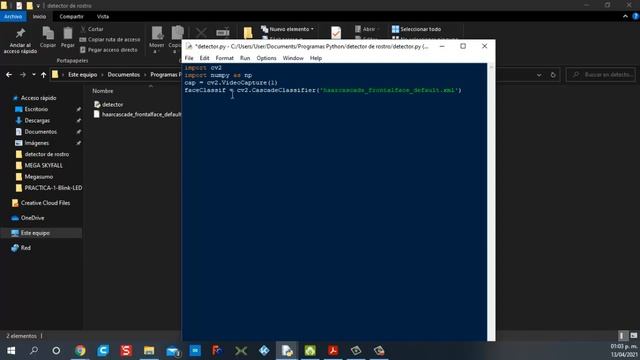The height and width of the screenshot is (360, 640).
Task: Go up one folder level arrow
Action: pyautogui.click(x=43, y=75)
